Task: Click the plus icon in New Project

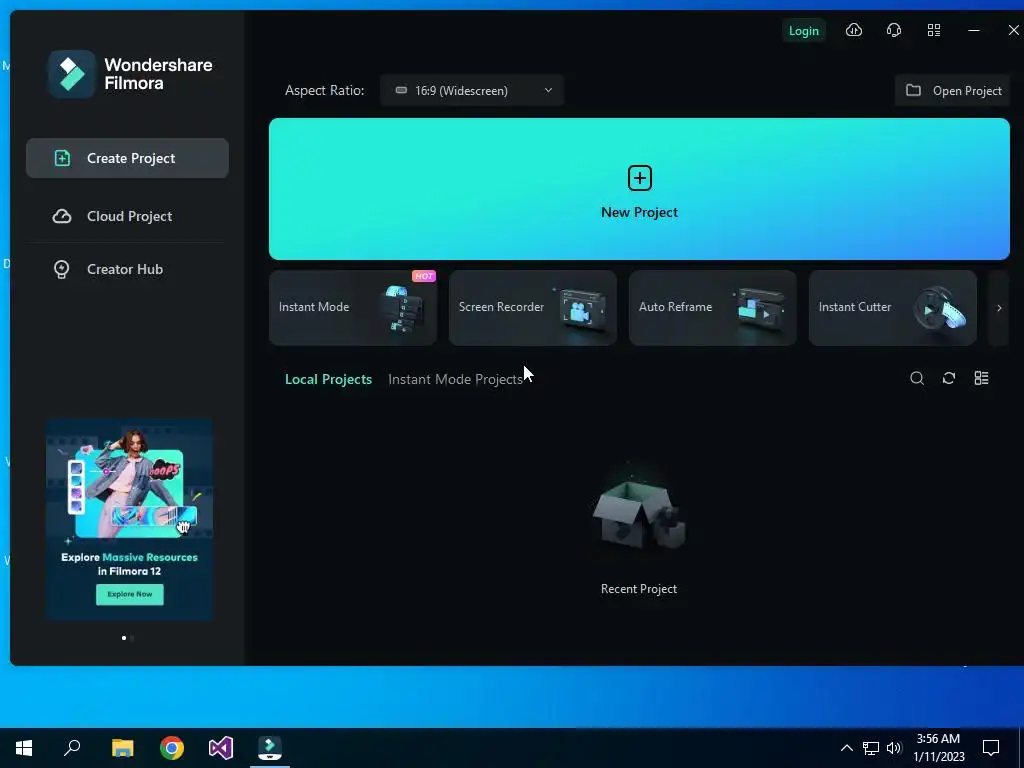Action: [x=639, y=178]
